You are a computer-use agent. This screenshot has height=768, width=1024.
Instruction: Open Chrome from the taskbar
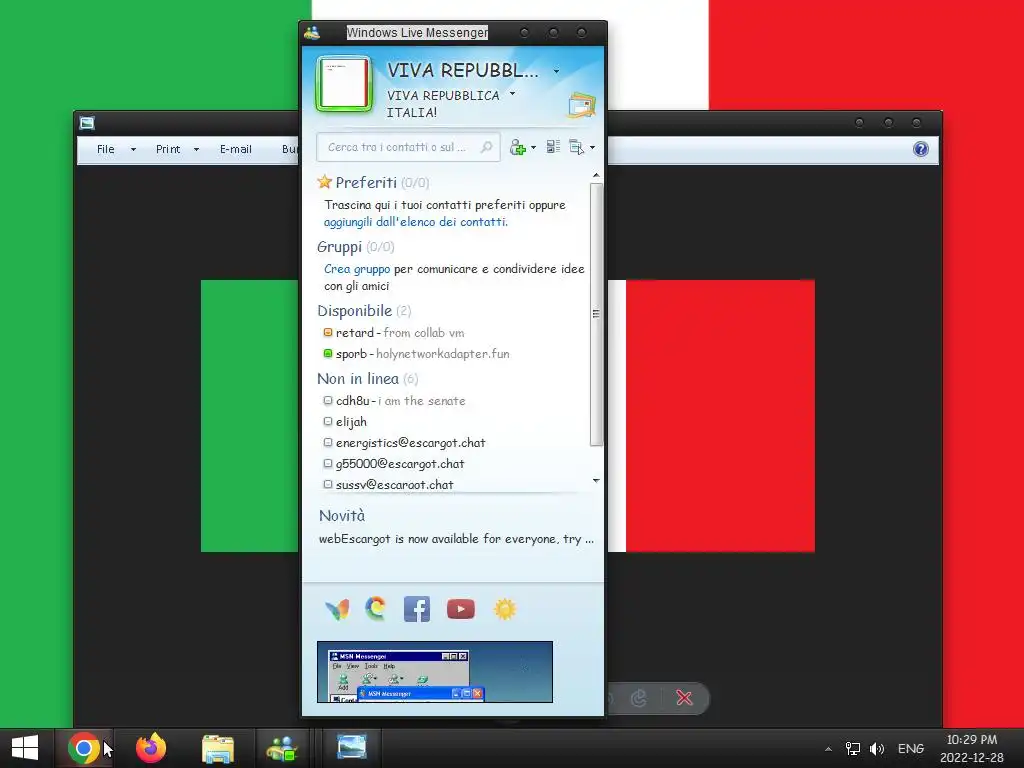pyautogui.click(x=83, y=748)
